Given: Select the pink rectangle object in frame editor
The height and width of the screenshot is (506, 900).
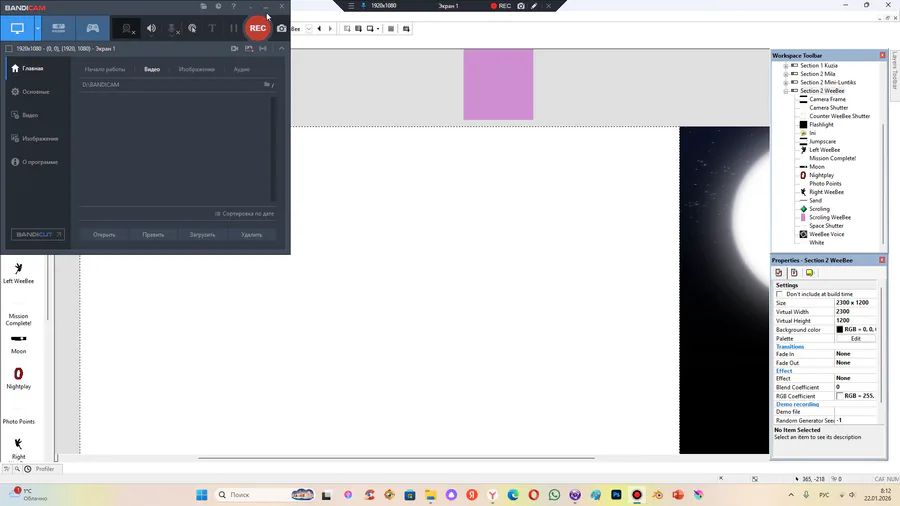Looking at the screenshot, I should (x=498, y=85).
